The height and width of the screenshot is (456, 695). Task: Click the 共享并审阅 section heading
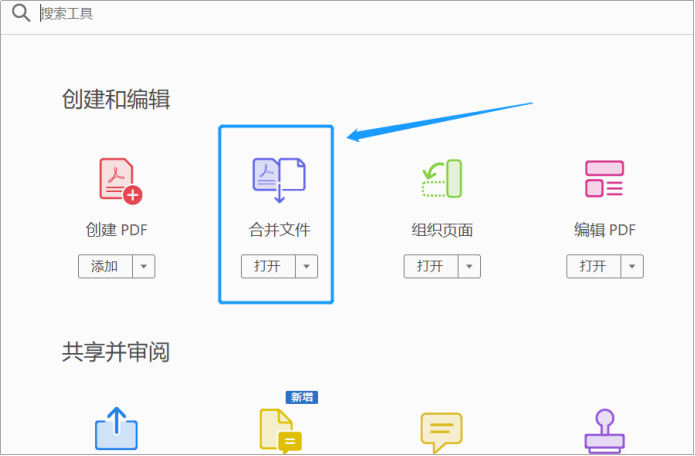coord(116,352)
